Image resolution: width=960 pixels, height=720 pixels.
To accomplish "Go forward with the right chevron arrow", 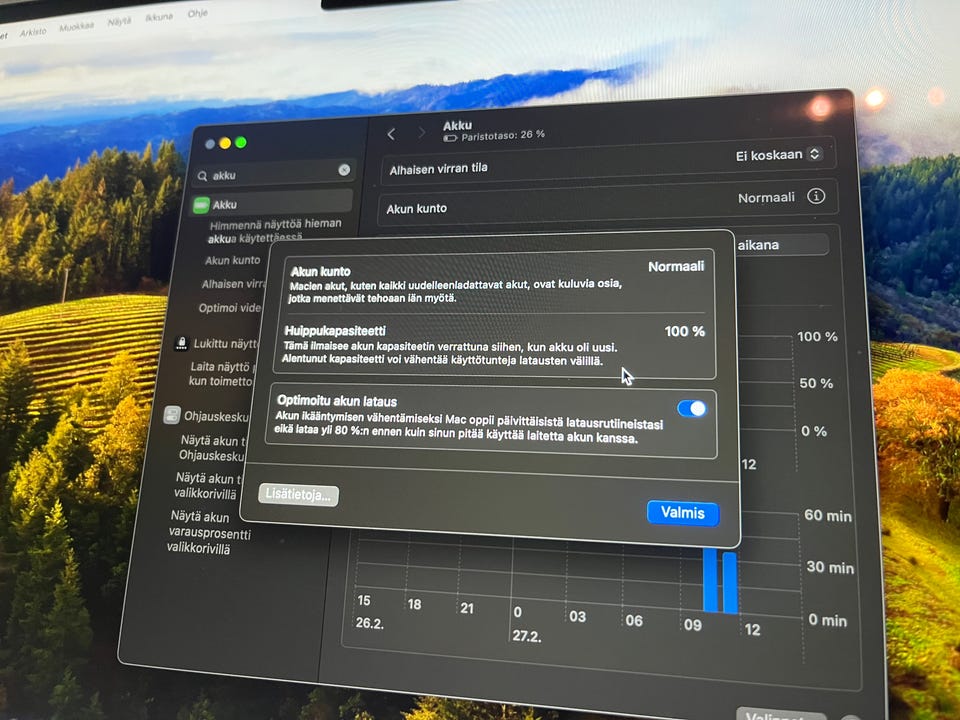I will pyautogui.click(x=421, y=133).
